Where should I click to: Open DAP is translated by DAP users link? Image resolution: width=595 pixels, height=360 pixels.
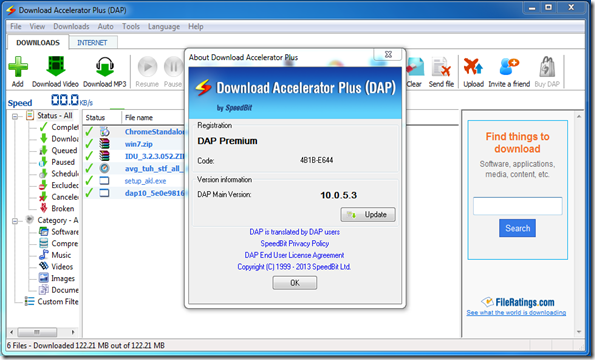point(294,232)
